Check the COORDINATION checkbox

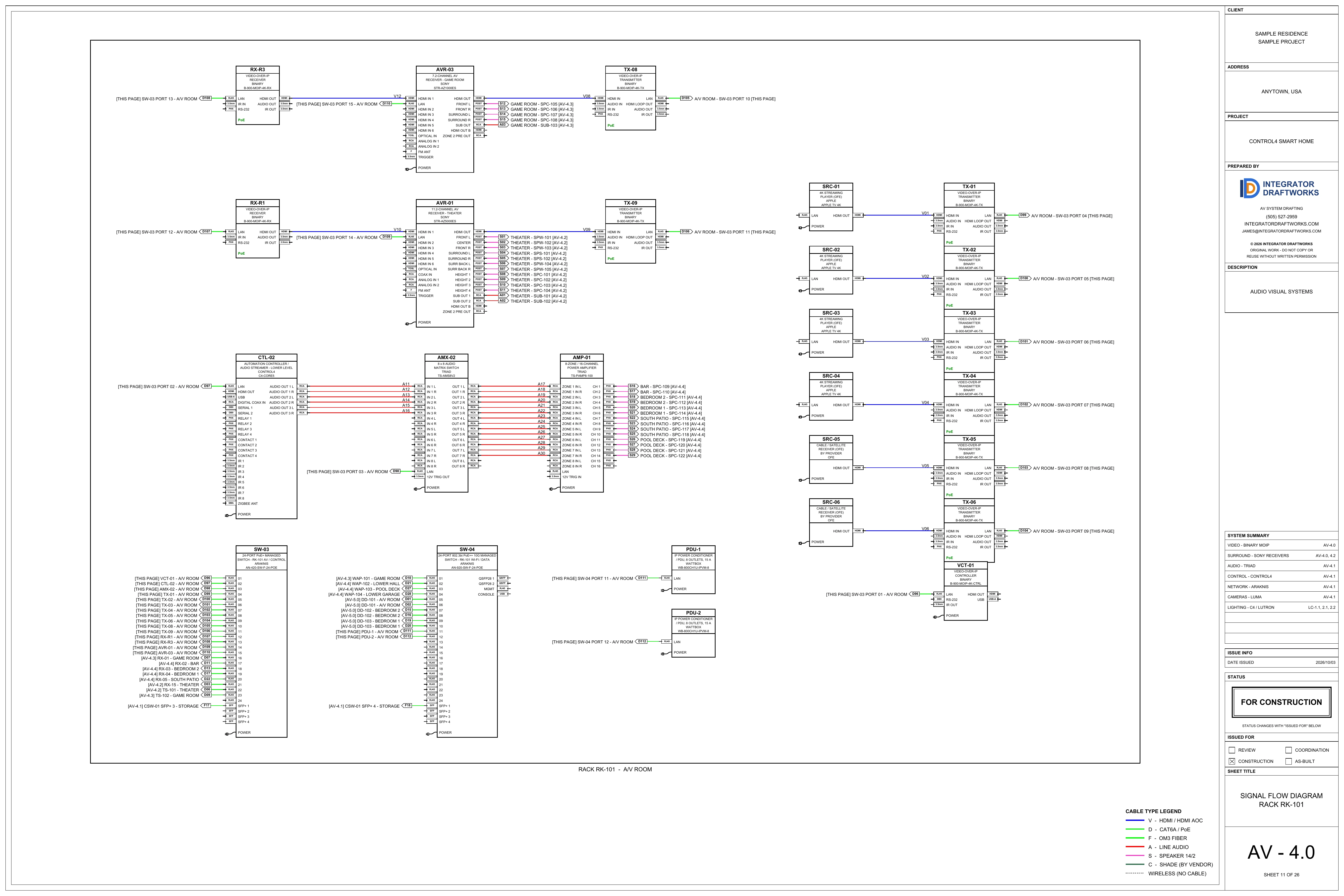(x=1288, y=750)
